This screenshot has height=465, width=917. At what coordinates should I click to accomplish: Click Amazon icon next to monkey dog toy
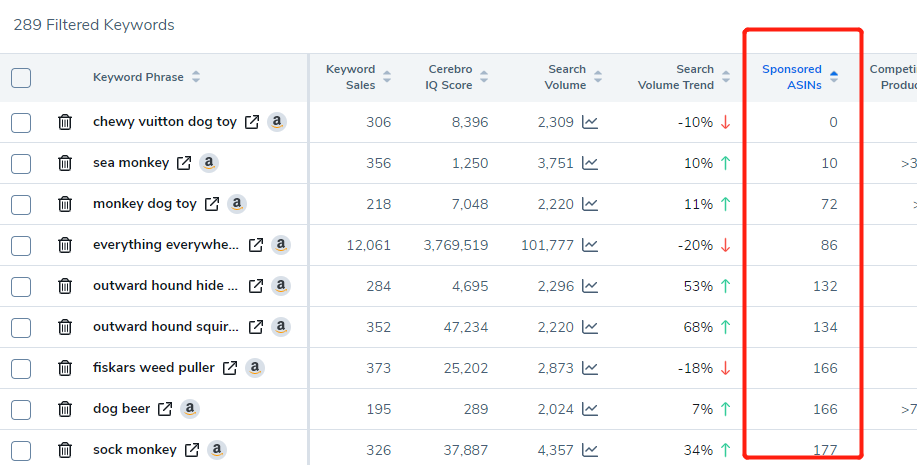237,204
